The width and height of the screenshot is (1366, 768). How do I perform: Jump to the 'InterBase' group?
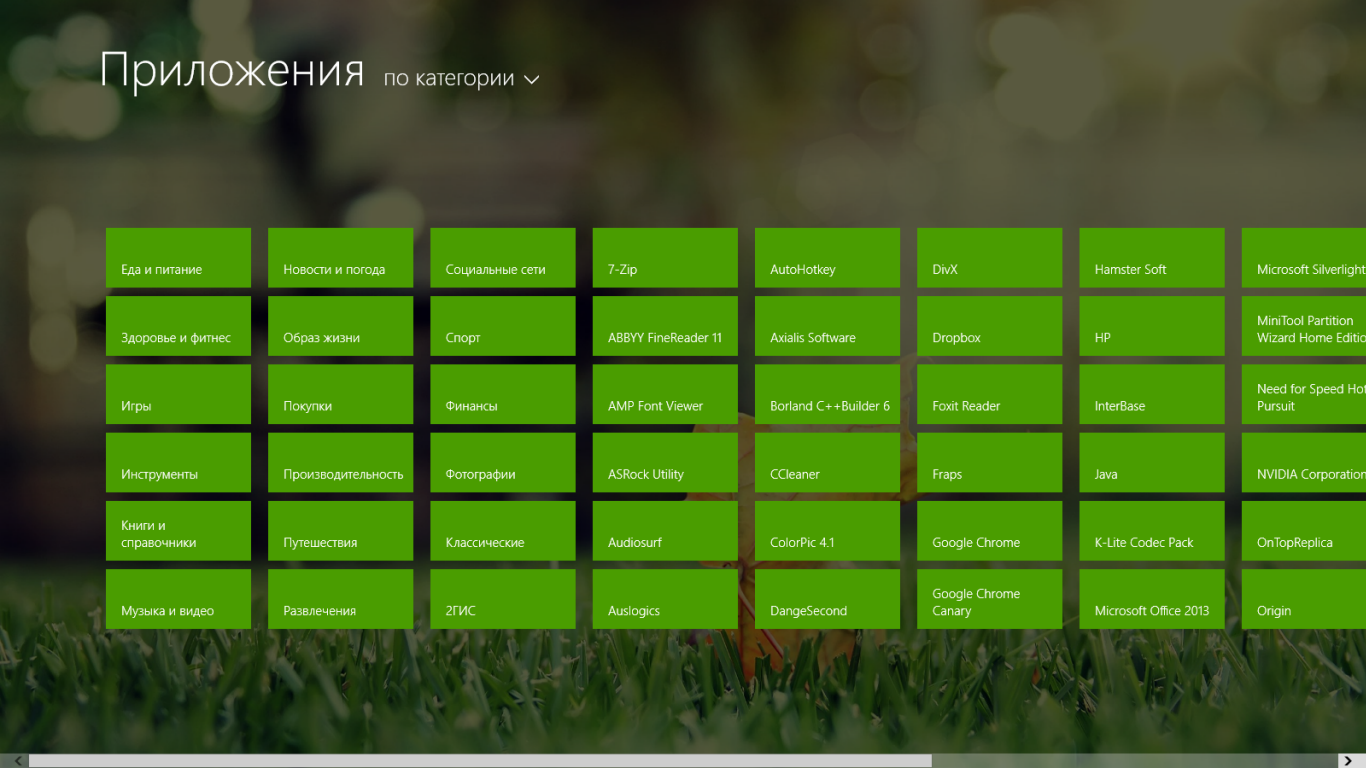1152,394
